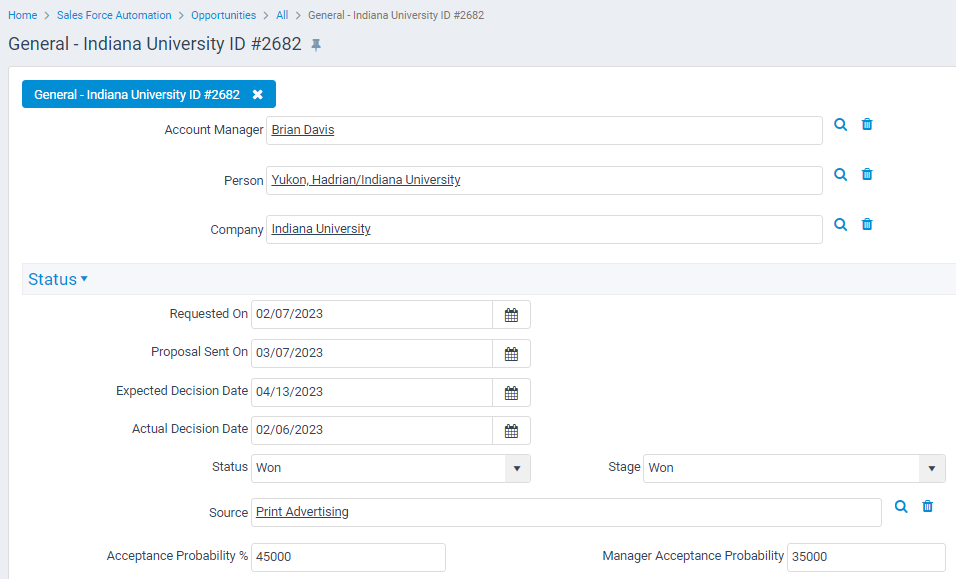Search for an Account Manager
The width and height of the screenshot is (956, 579).
[x=840, y=124]
